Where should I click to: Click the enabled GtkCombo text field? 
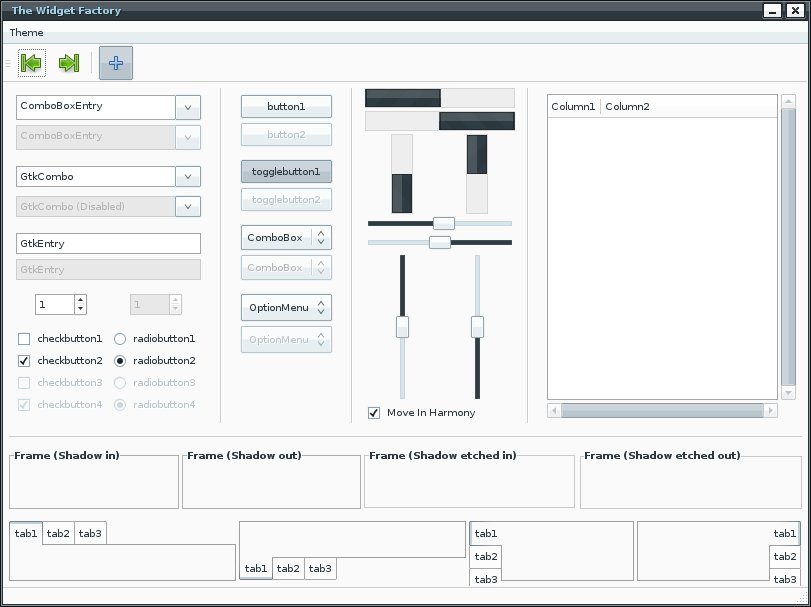click(96, 176)
